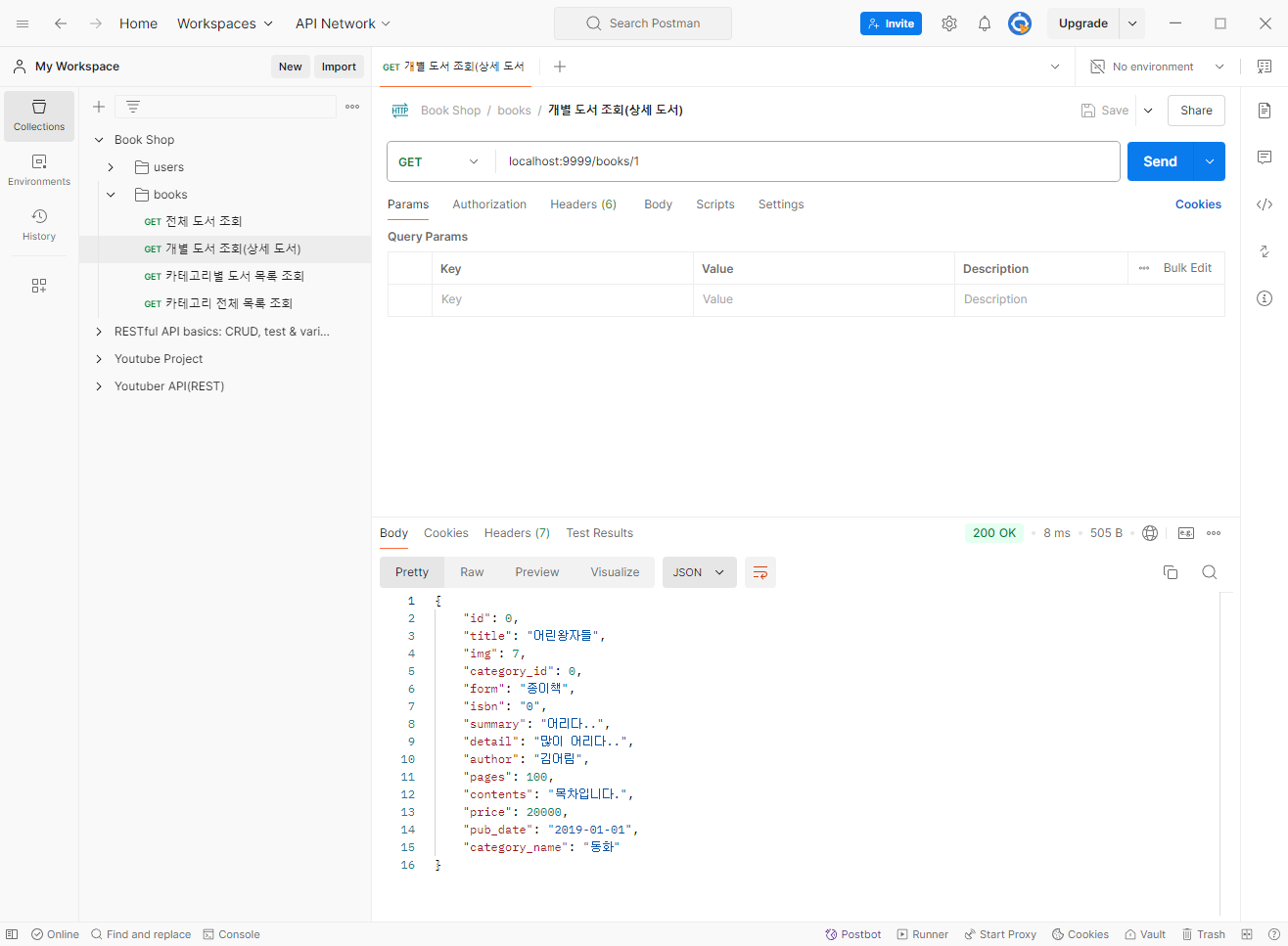This screenshot has height=946, width=1288.
Task: Collapse Book Shop collection
Action: pyautogui.click(x=99, y=140)
